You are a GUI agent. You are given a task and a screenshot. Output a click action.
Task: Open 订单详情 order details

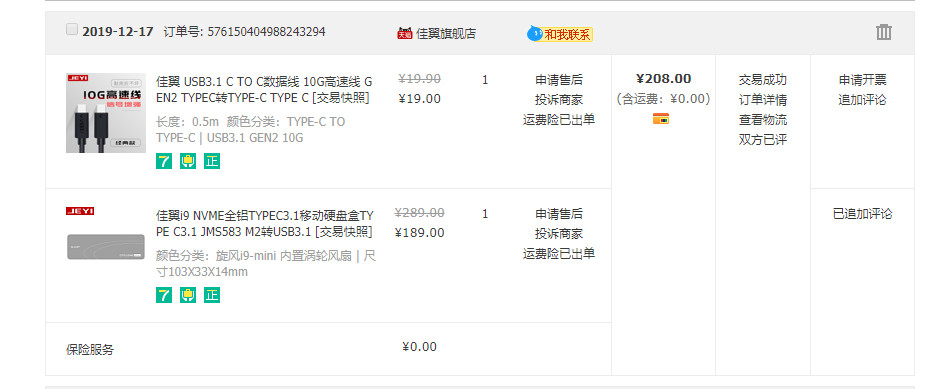tap(762, 100)
